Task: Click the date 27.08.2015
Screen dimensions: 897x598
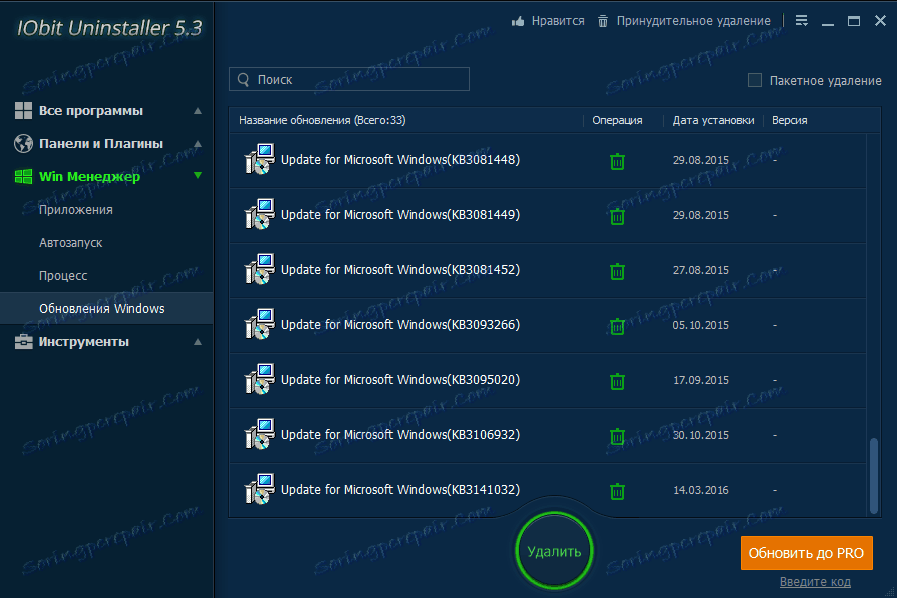Action: coord(701,270)
